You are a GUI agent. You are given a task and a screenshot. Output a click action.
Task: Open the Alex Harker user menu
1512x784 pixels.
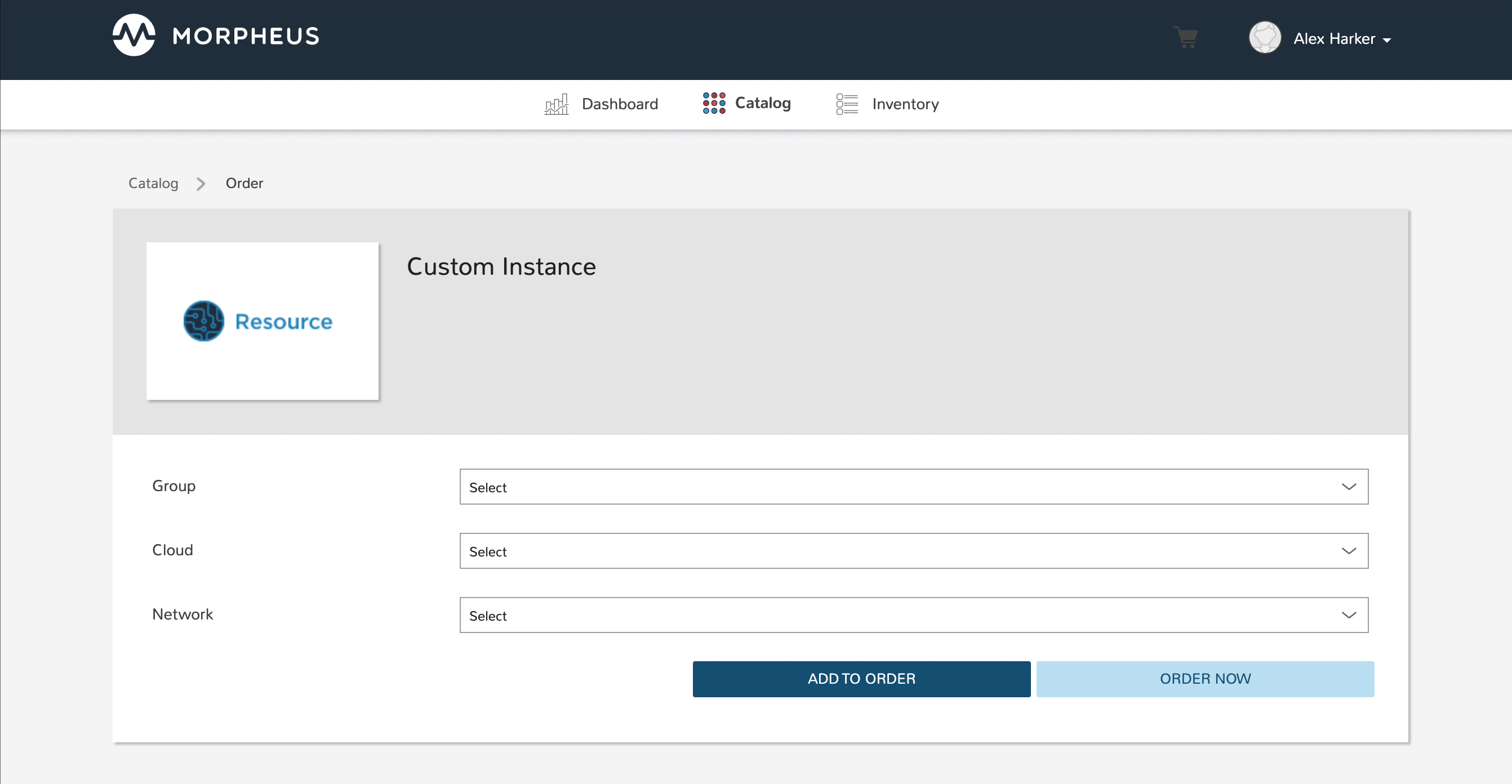(x=1342, y=39)
